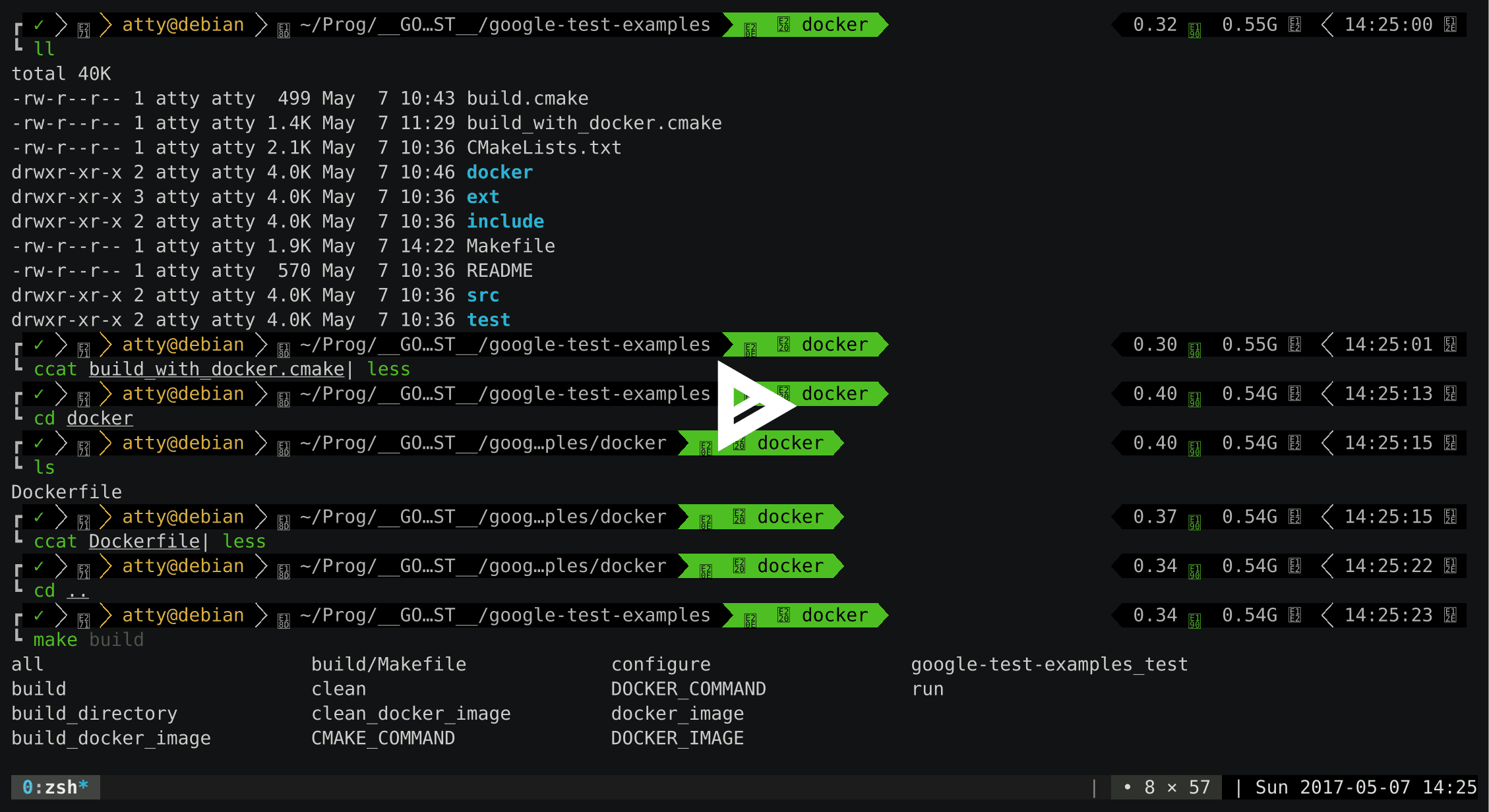Click the typed 'ls' command
The height and width of the screenshot is (812, 1489).
coord(44,467)
